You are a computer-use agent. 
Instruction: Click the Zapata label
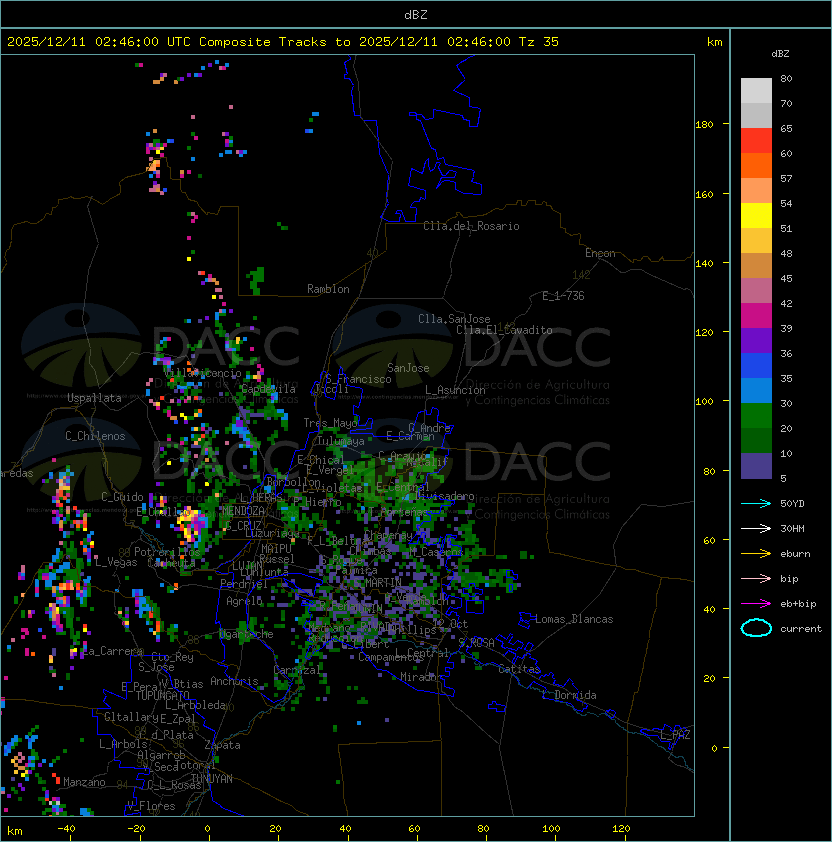point(222,745)
